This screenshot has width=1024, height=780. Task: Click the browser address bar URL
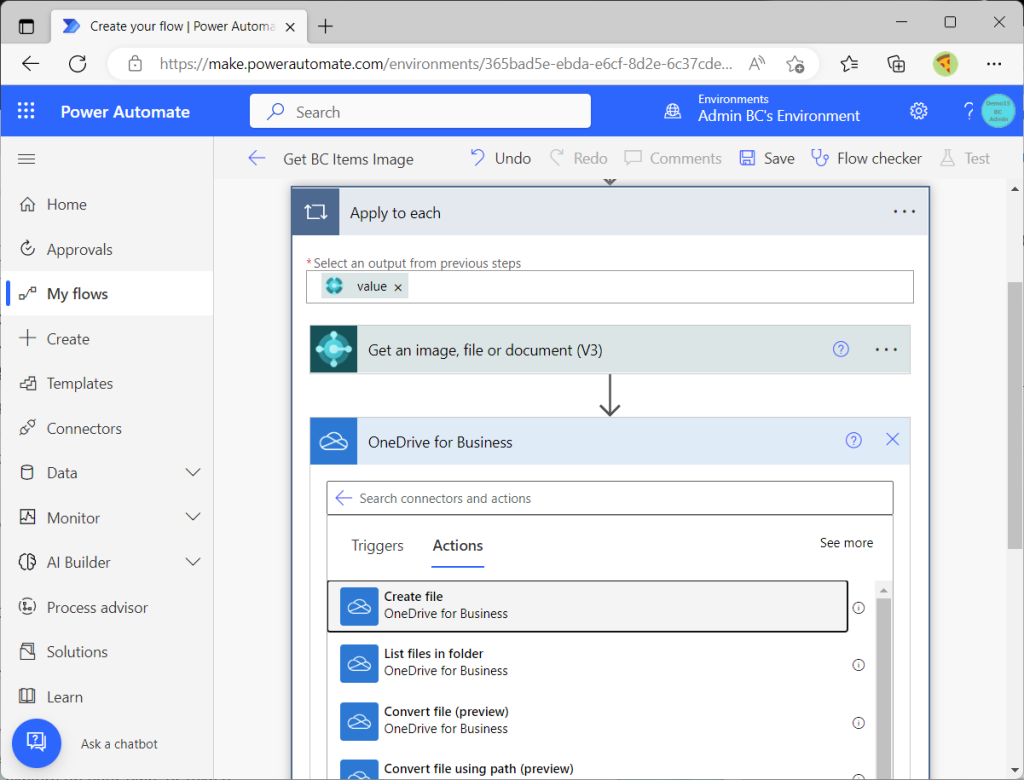click(445, 63)
